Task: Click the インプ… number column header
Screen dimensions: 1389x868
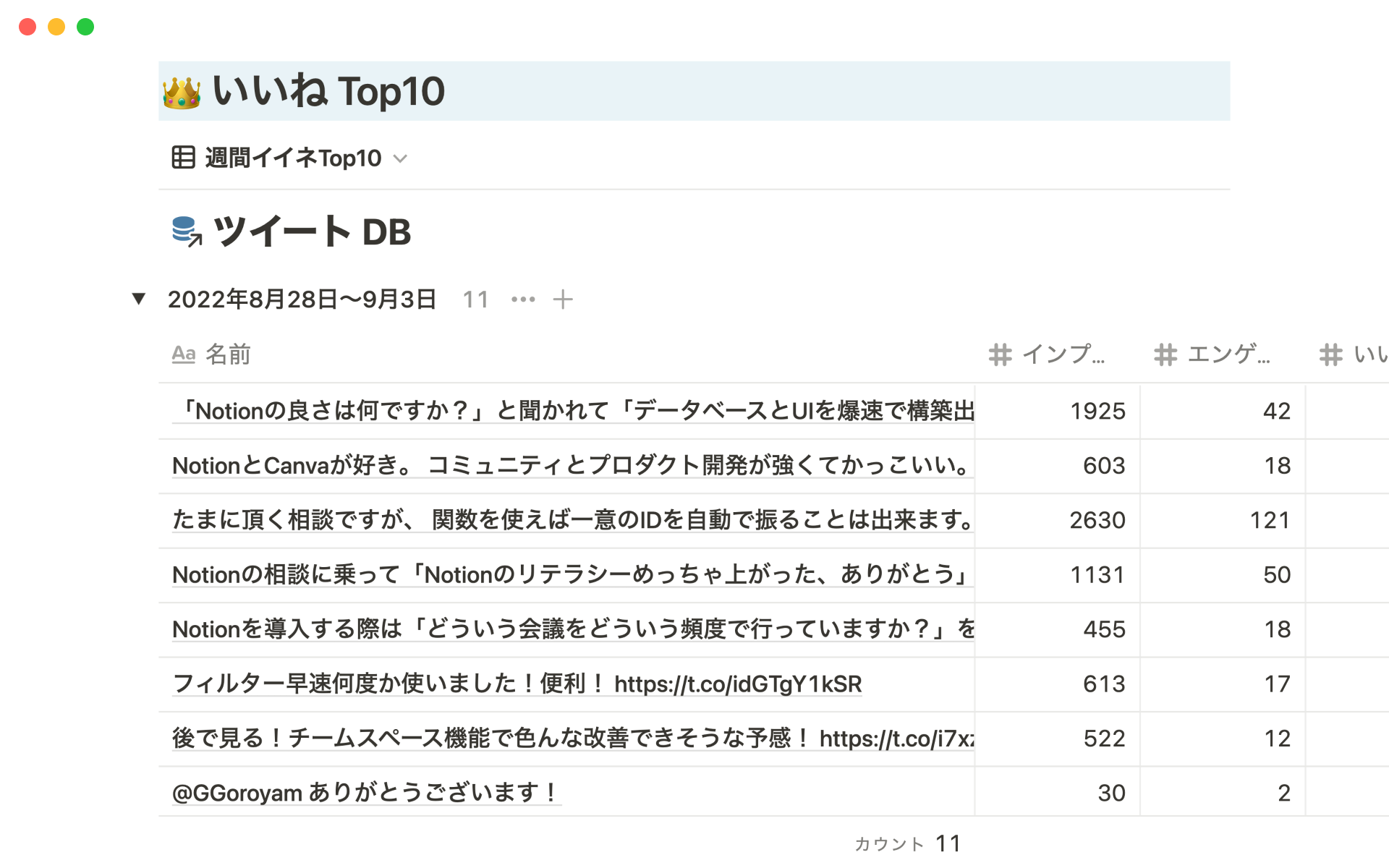Action: [1048, 354]
